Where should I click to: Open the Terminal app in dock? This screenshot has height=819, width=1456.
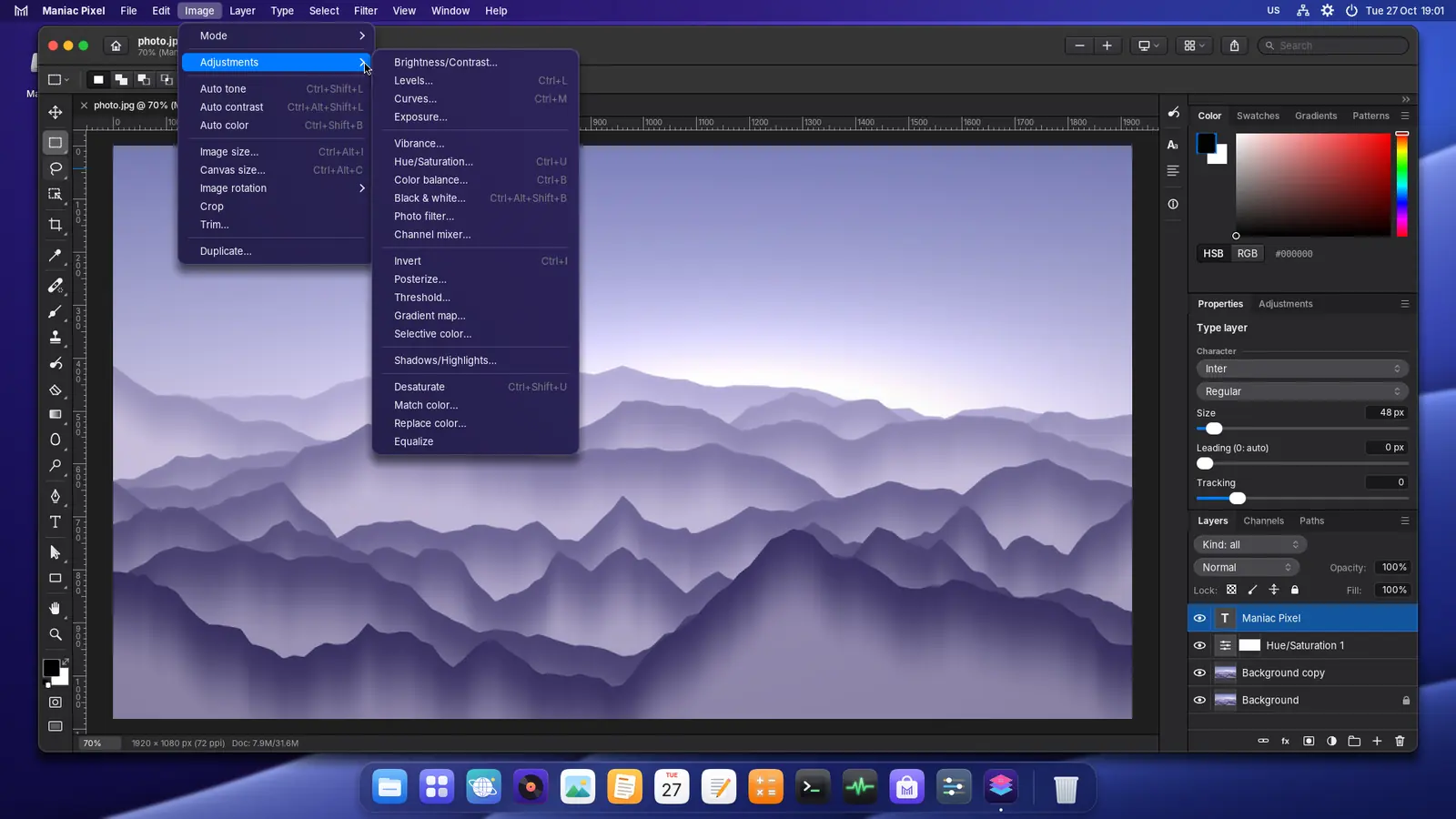pyautogui.click(x=813, y=787)
